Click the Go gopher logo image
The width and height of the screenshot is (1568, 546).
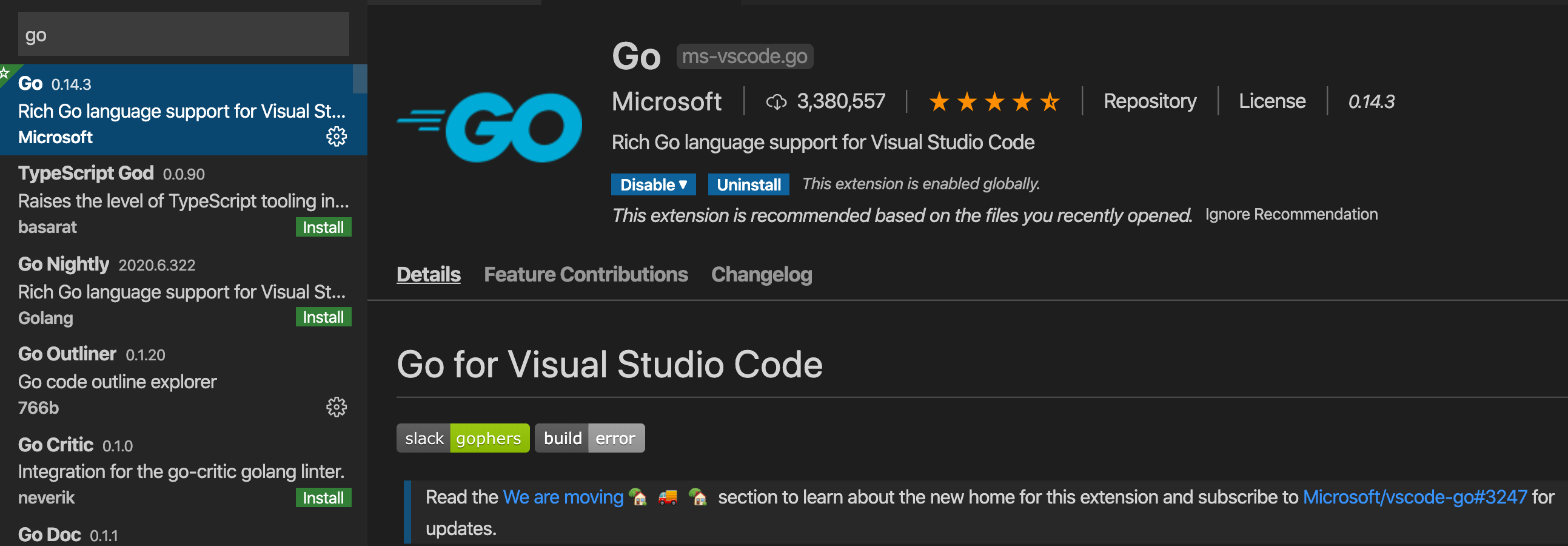(x=489, y=127)
